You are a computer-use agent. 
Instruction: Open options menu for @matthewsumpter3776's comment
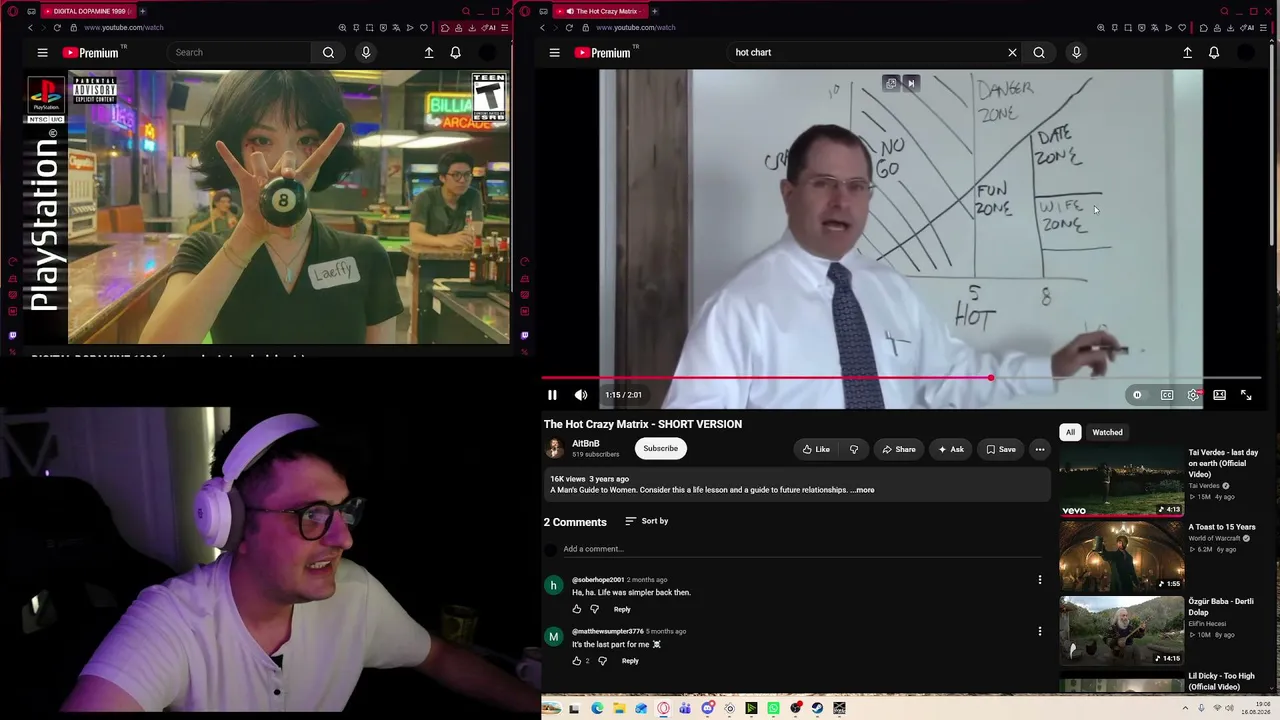pos(1040,631)
